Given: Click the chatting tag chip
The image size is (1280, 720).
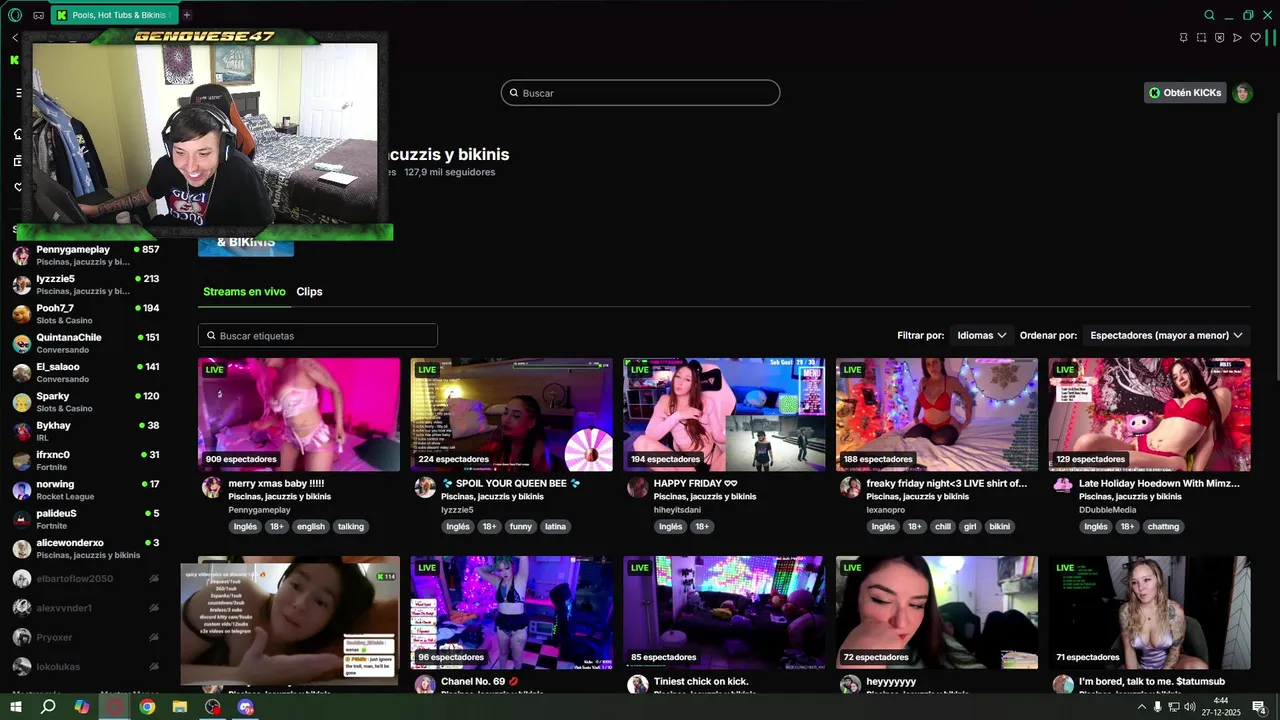Looking at the screenshot, I should 1163,527.
